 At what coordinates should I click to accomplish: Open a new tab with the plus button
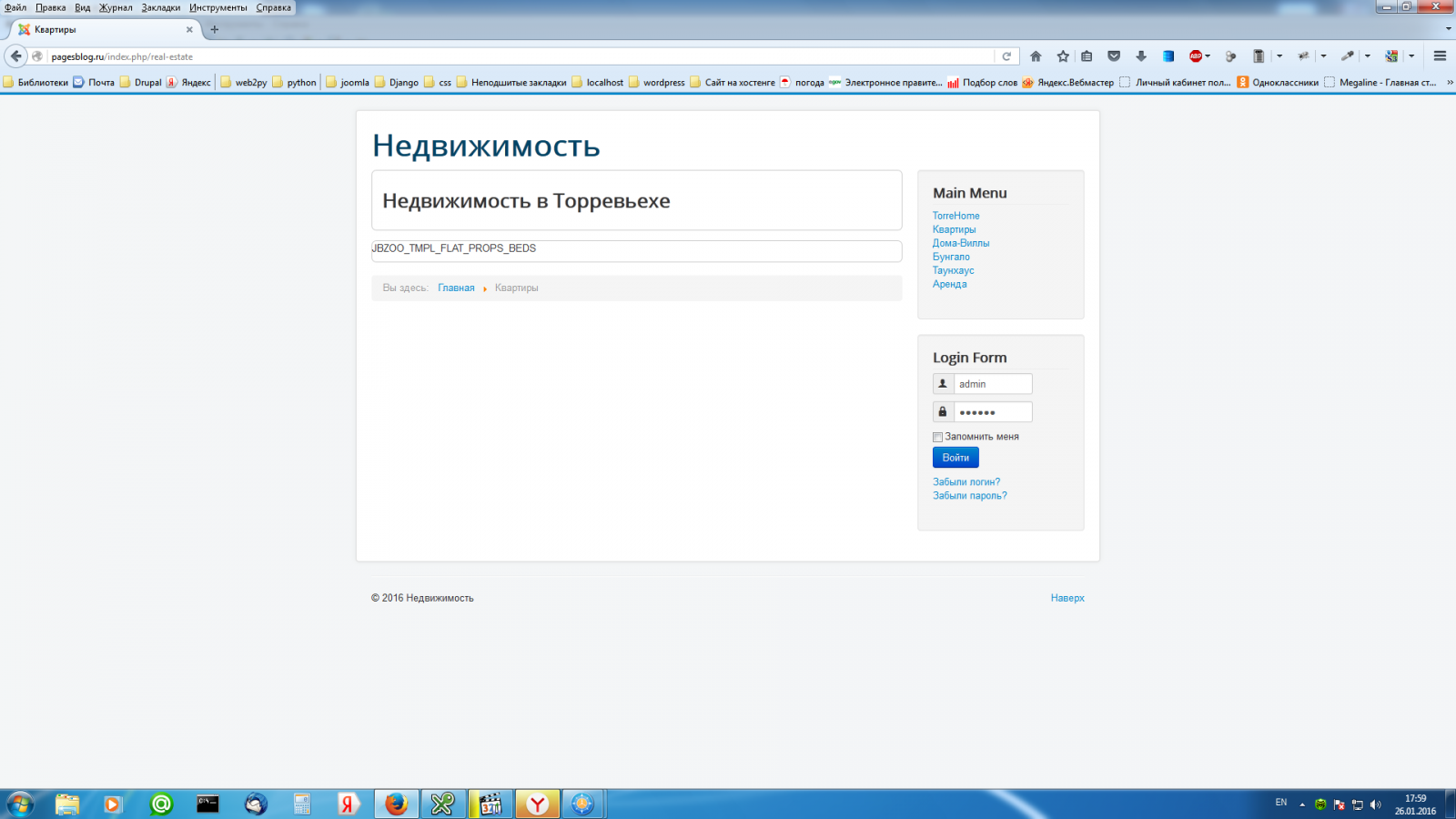215,29
